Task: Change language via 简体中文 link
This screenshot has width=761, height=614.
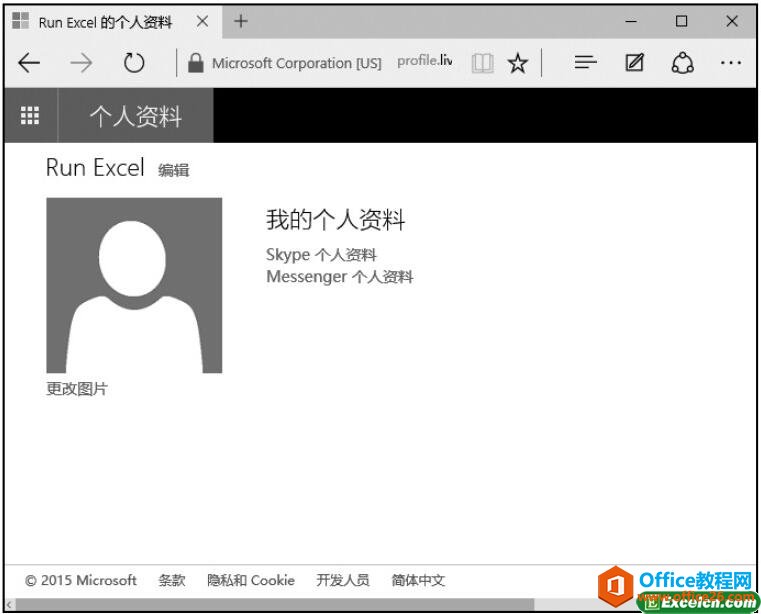Action: click(x=418, y=580)
